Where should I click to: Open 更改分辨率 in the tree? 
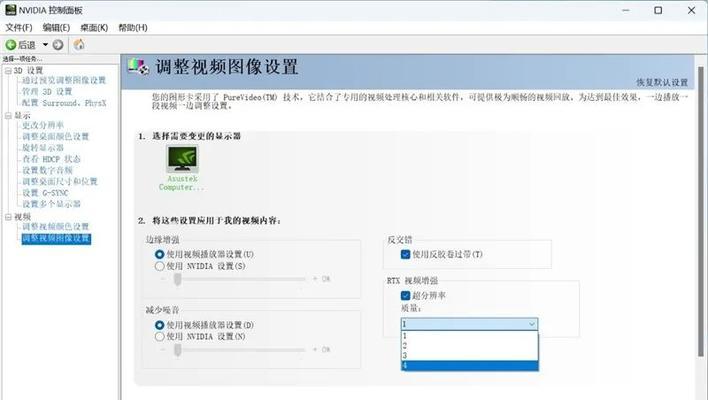(43, 125)
